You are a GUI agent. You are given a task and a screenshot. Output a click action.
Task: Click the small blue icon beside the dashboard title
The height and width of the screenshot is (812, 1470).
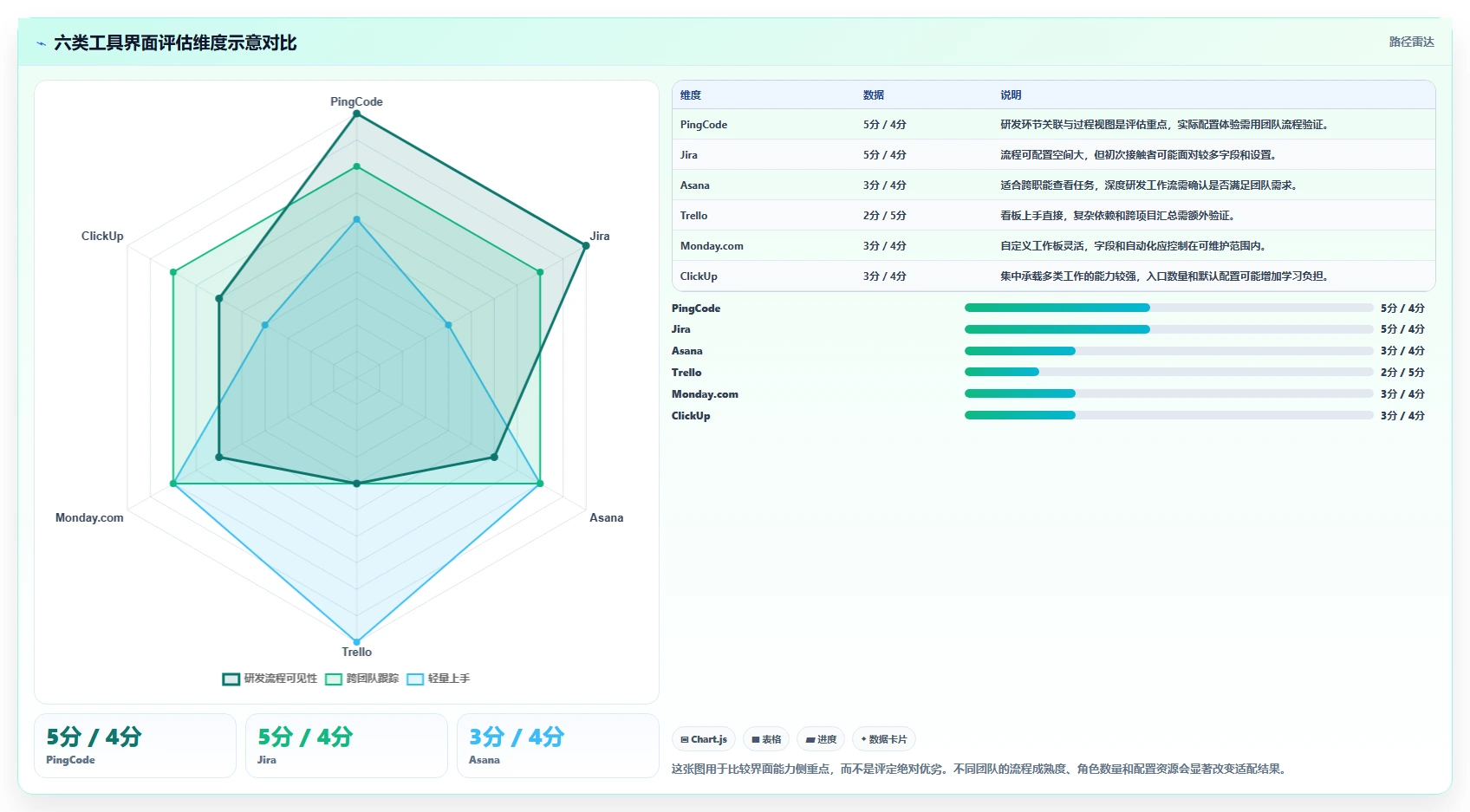tap(41, 43)
